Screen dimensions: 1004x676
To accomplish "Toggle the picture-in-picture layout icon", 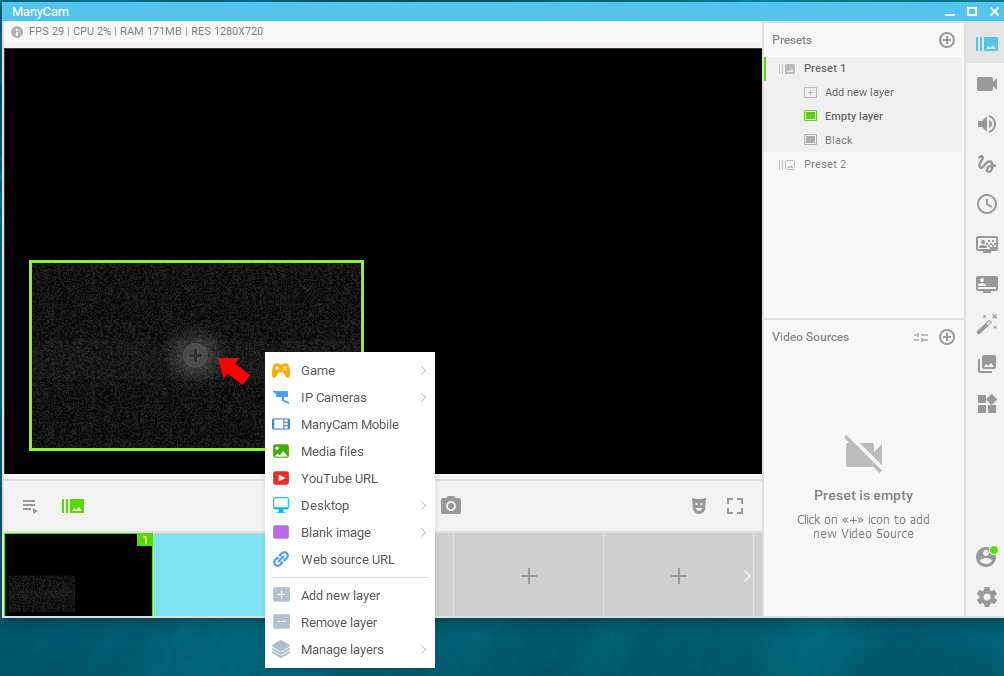I will tap(72, 506).
